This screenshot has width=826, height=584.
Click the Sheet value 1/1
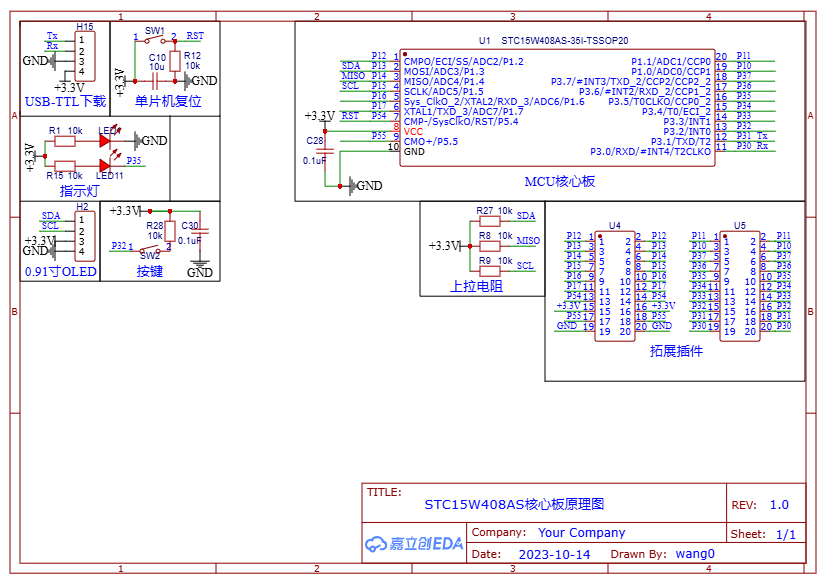786,534
